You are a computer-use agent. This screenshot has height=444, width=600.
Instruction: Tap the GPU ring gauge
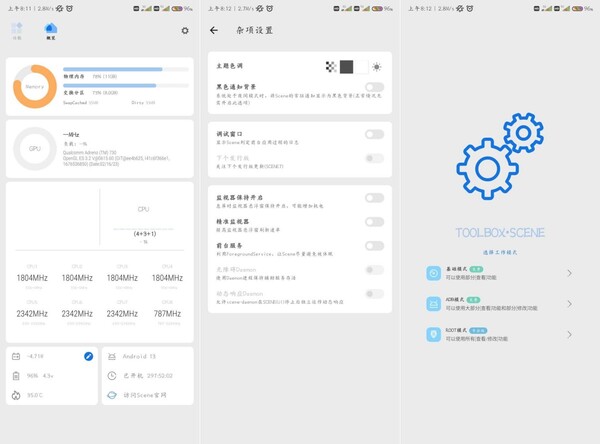coord(35,149)
